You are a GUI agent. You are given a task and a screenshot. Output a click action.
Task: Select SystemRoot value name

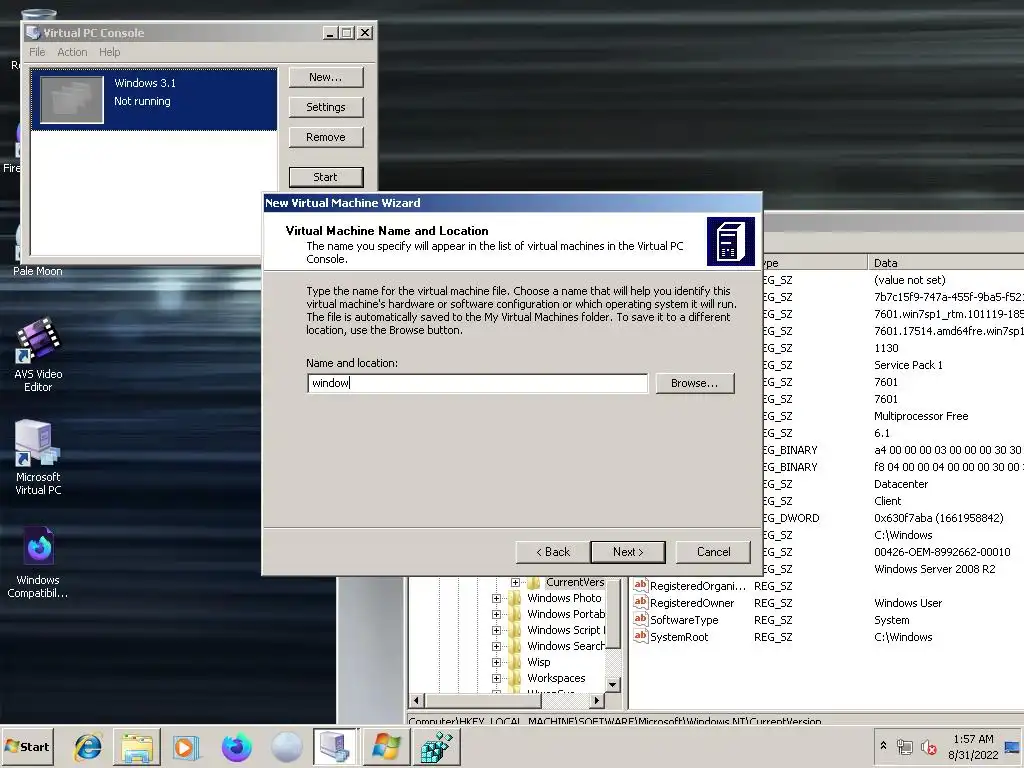[679, 637]
